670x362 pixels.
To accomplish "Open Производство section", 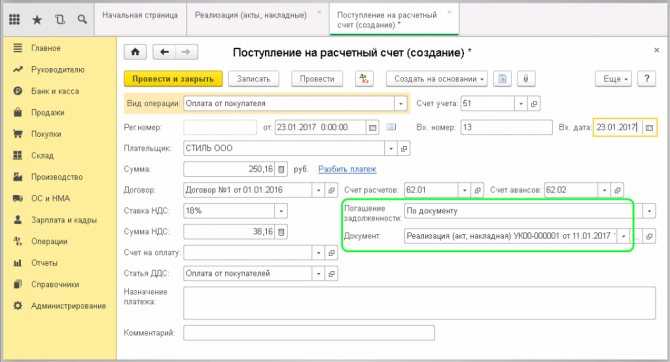I will click(x=57, y=177).
